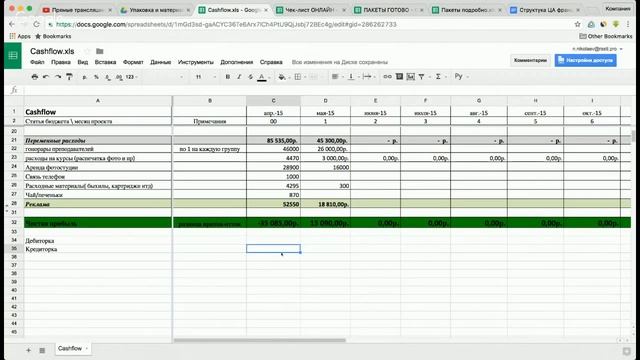Activate the paint format tool
The image size is (640, 360).
point(69,77)
